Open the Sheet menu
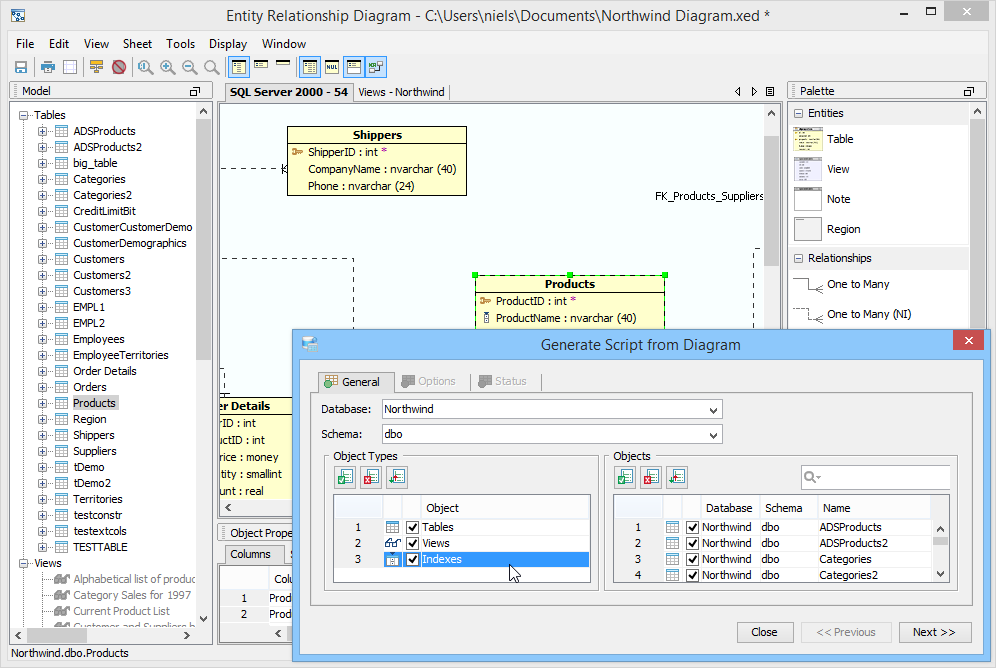 click(x=137, y=44)
